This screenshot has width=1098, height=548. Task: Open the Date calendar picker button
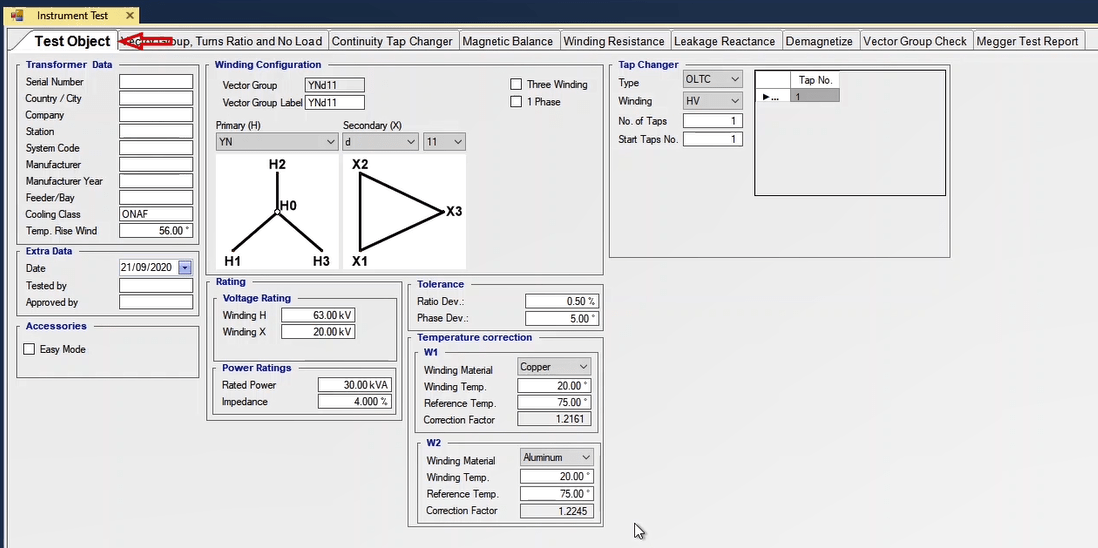point(185,268)
